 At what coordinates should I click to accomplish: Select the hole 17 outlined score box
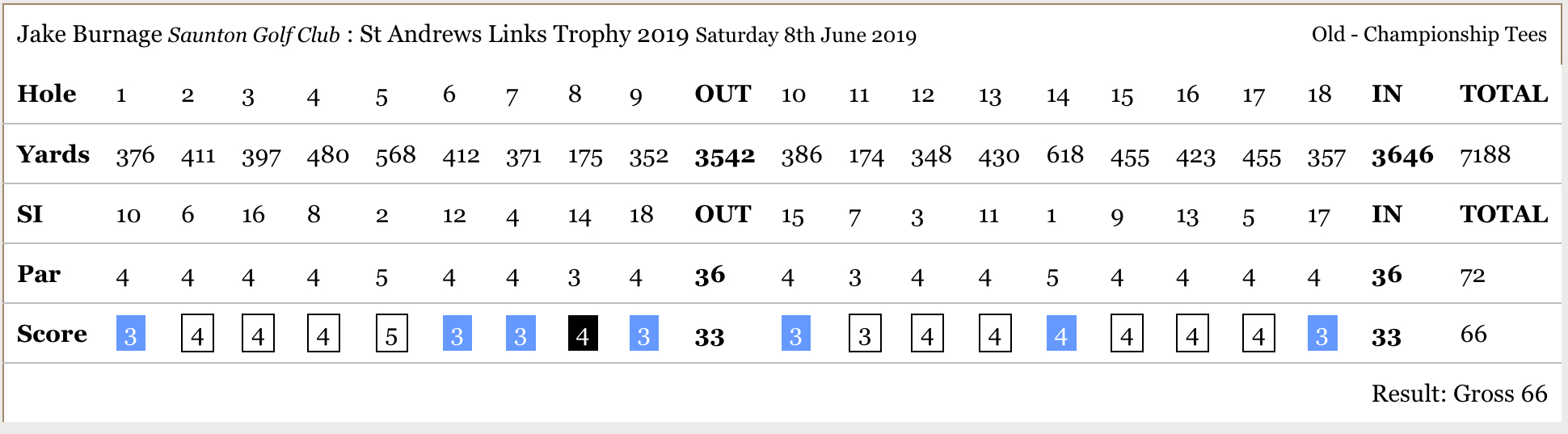pyautogui.click(x=1258, y=334)
